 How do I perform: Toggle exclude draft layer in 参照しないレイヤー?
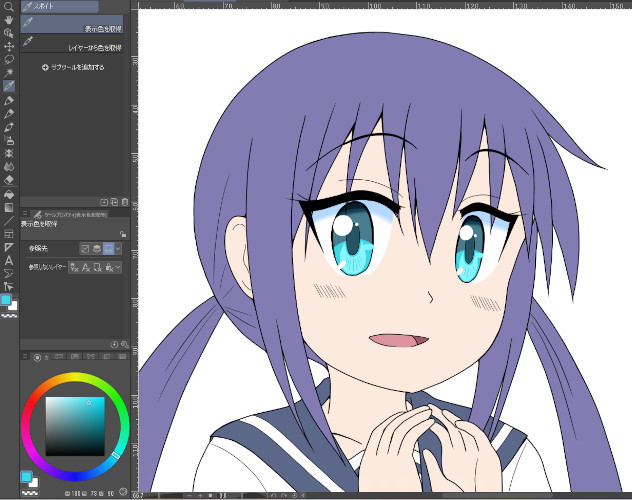tap(74, 267)
